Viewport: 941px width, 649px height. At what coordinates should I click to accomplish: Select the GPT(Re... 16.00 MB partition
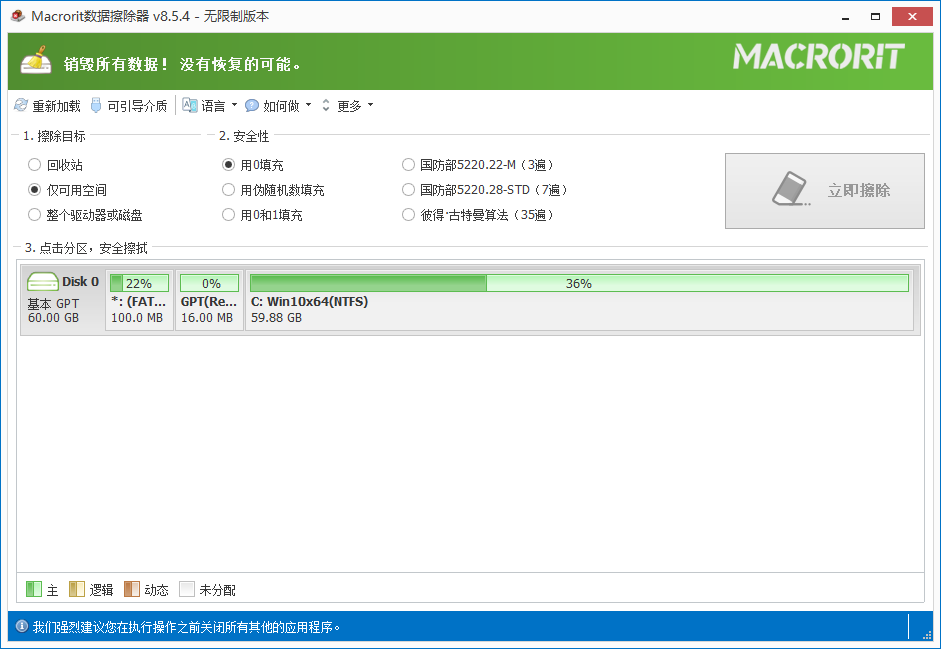pyautogui.click(x=209, y=300)
